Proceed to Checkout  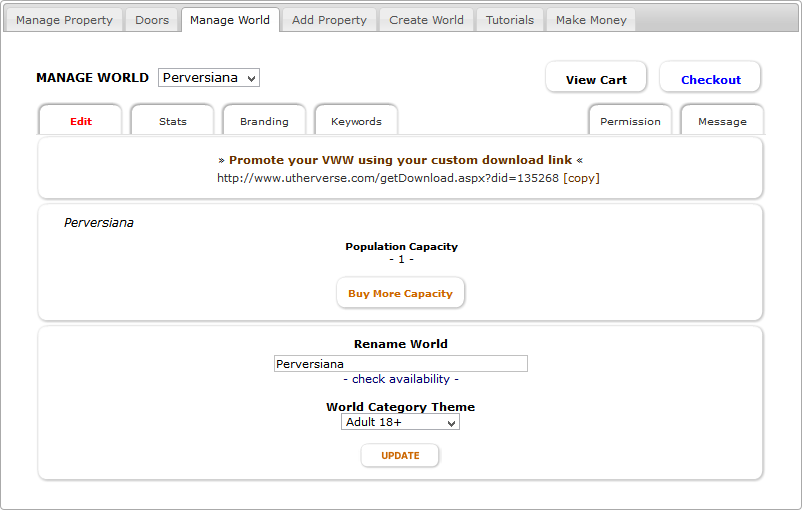pyautogui.click(x=711, y=80)
